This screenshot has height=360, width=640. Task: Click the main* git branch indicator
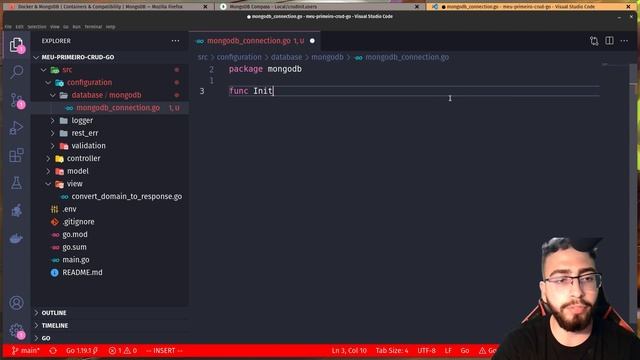[25, 351]
